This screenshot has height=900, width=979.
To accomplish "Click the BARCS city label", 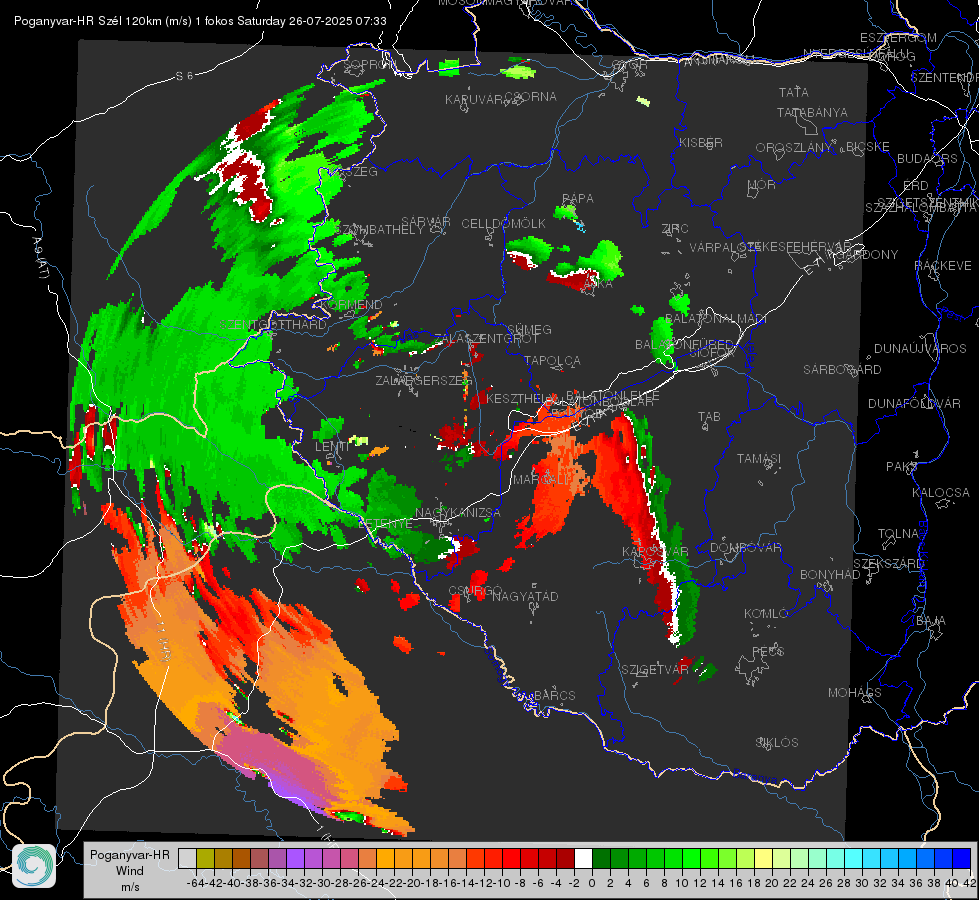I will (555, 695).
